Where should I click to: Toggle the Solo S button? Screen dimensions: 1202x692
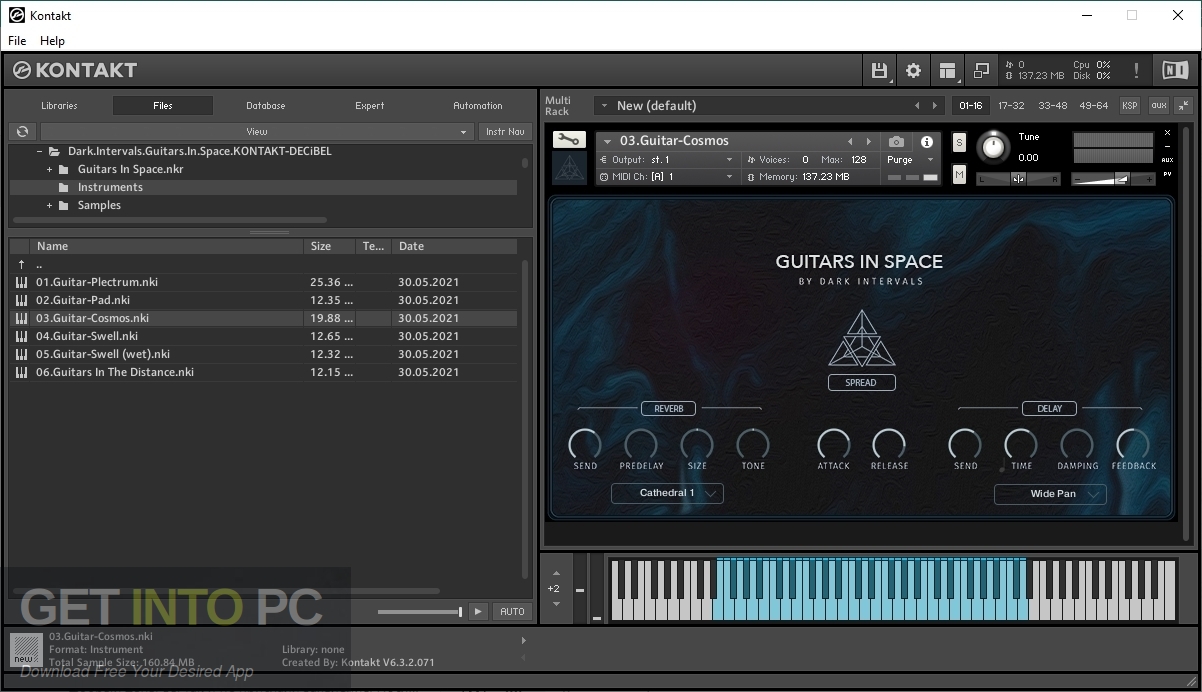[x=959, y=143]
